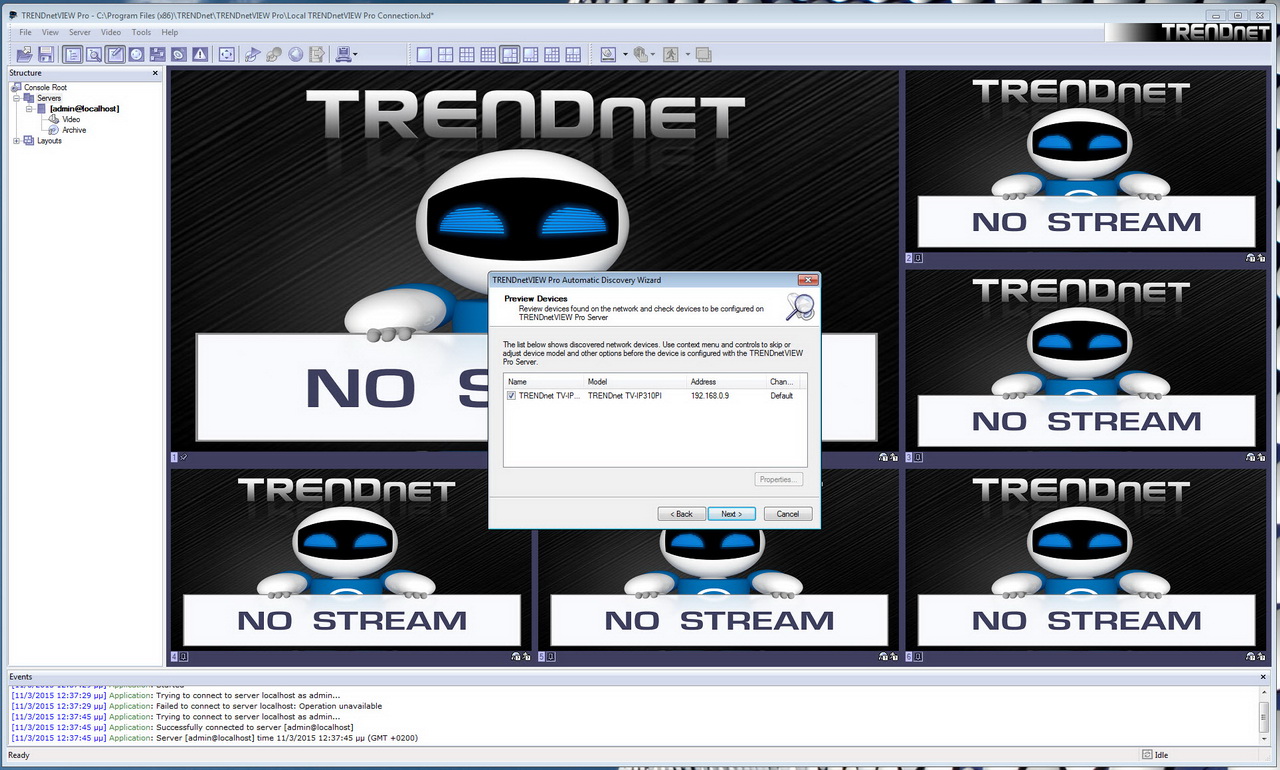Open the File menu
1280x770 pixels.
click(26, 32)
